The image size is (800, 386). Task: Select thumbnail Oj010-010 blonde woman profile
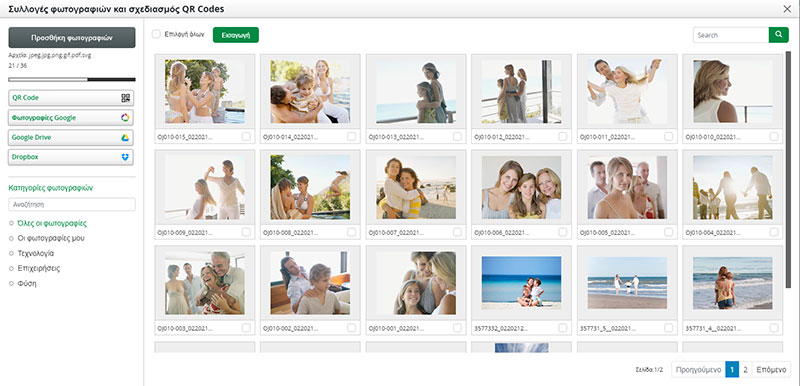(733, 91)
